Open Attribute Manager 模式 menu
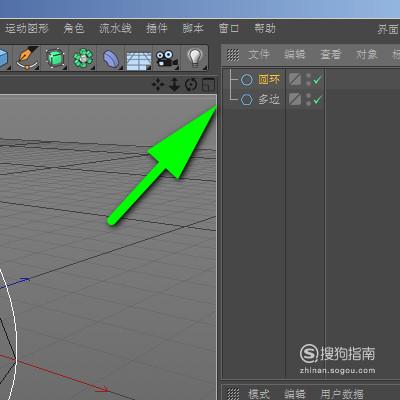Screen dimensions: 400x400 [259, 394]
